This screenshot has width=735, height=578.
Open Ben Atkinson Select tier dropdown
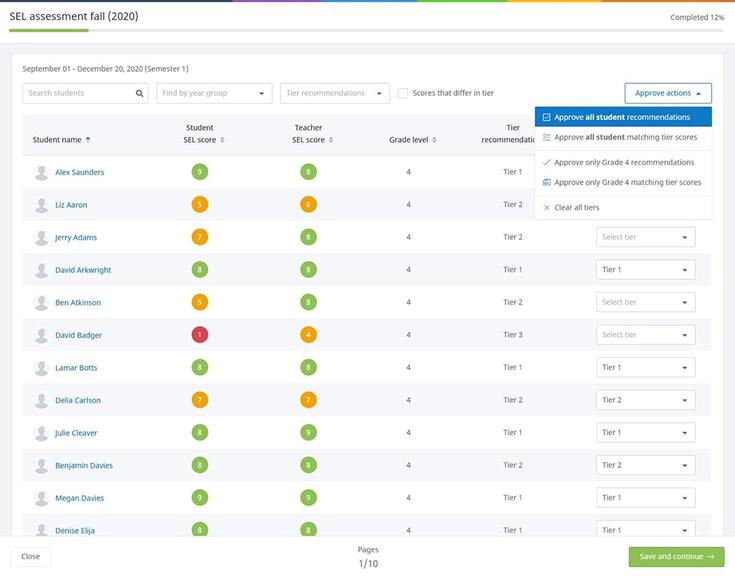tap(645, 302)
